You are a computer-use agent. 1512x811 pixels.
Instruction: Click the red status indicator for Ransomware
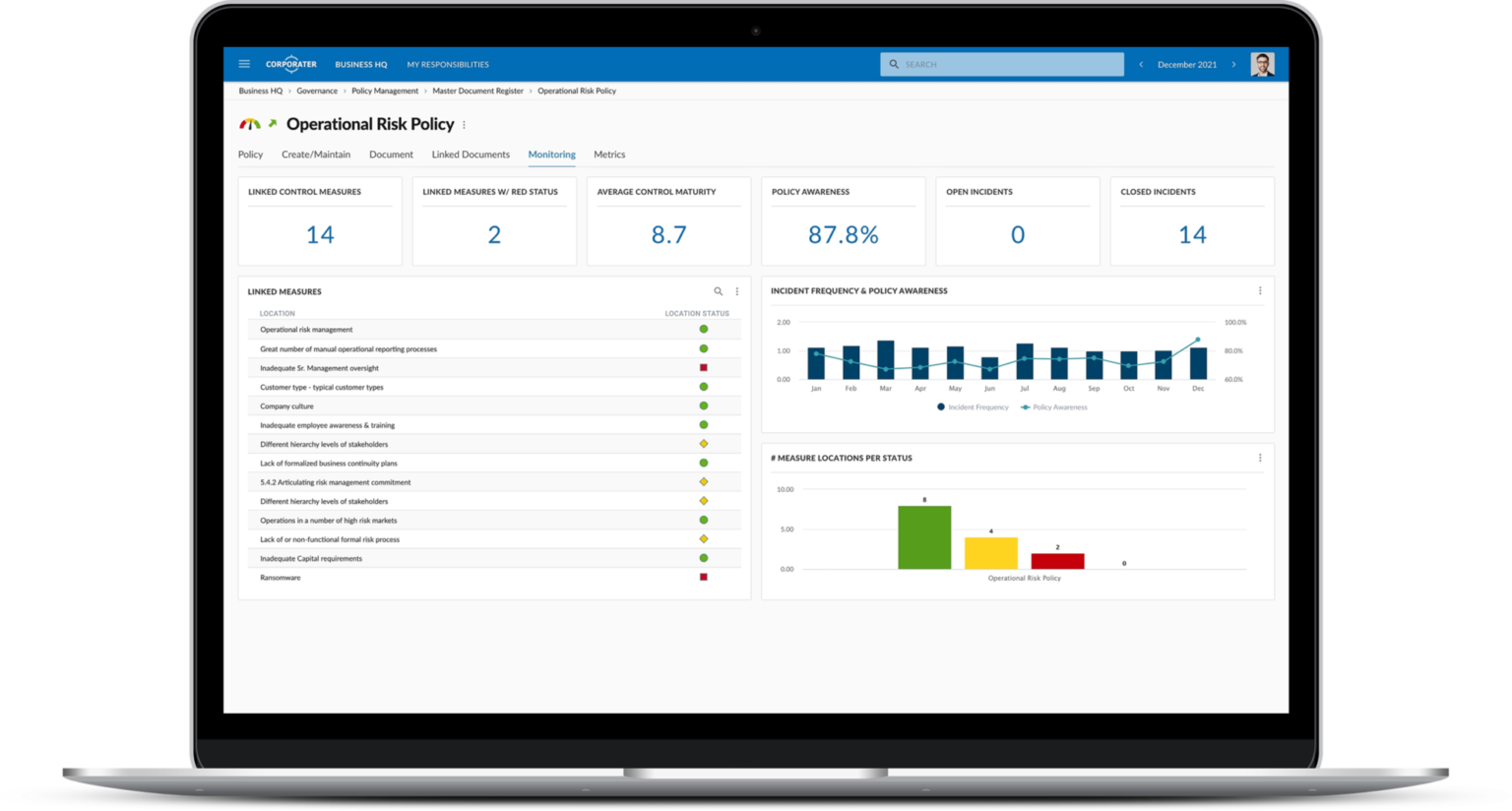704,577
